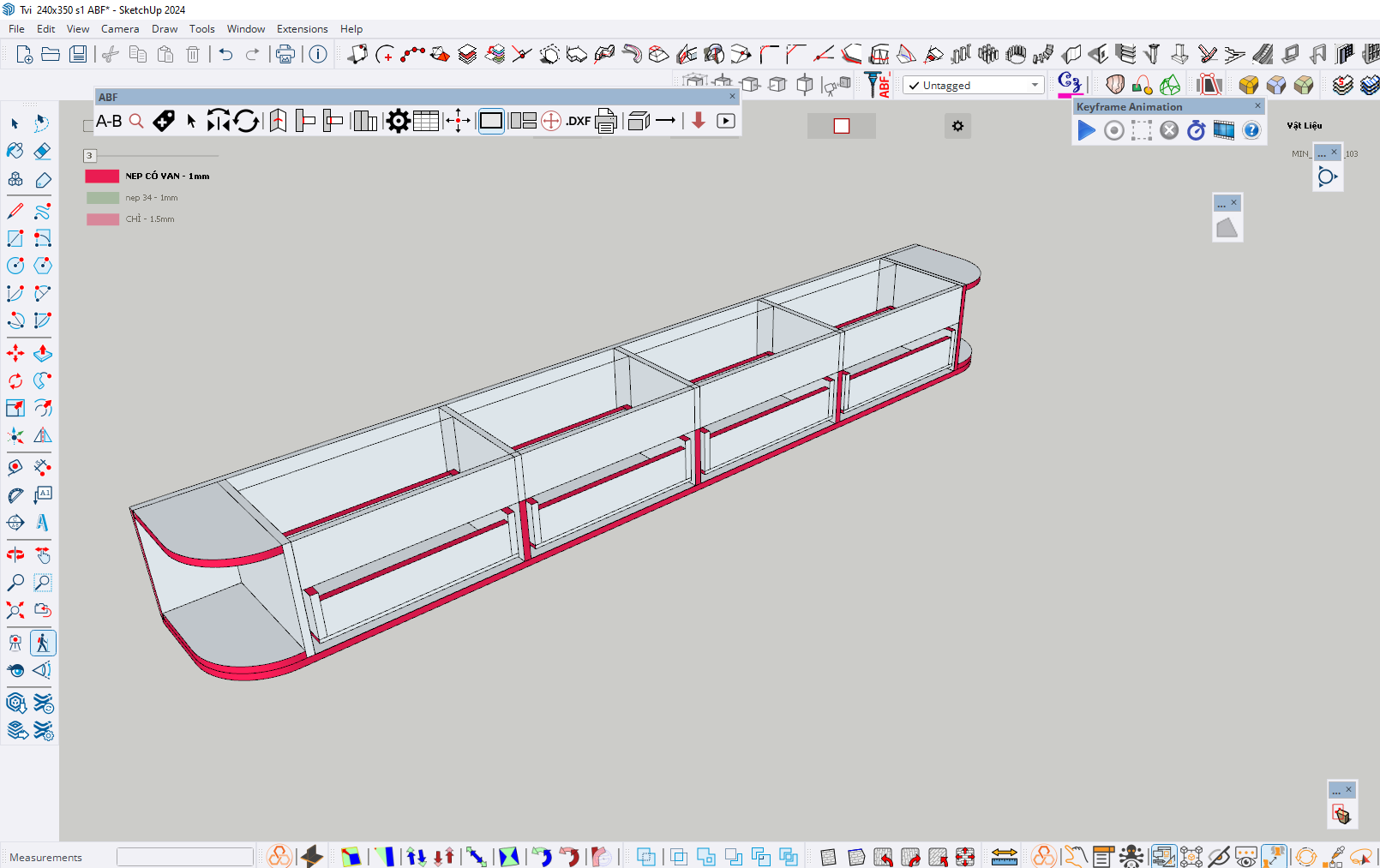Image resolution: width=1380 pixels, height=868 pixels.
Task: Toggle the Walk tool off
Action: click(x=42, y=643)
